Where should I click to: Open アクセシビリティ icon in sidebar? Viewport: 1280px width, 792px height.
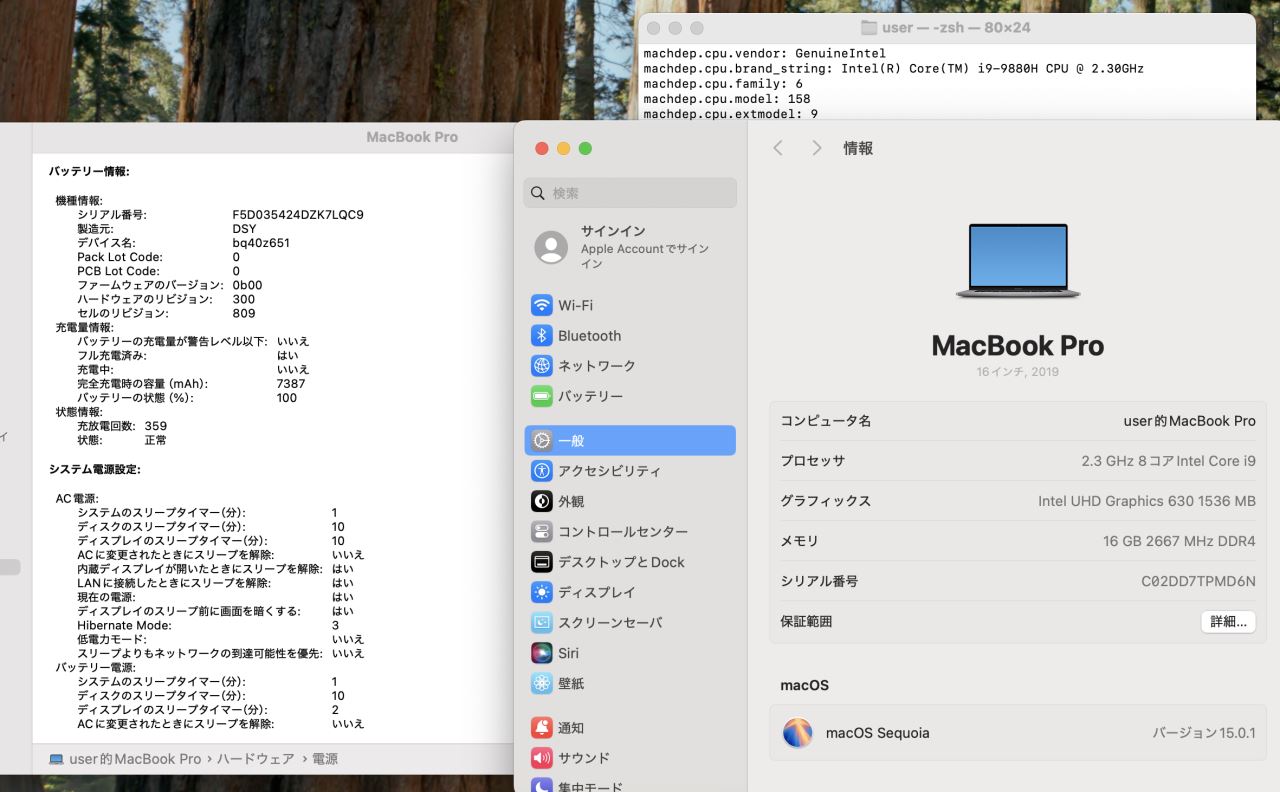pos(541,471)
